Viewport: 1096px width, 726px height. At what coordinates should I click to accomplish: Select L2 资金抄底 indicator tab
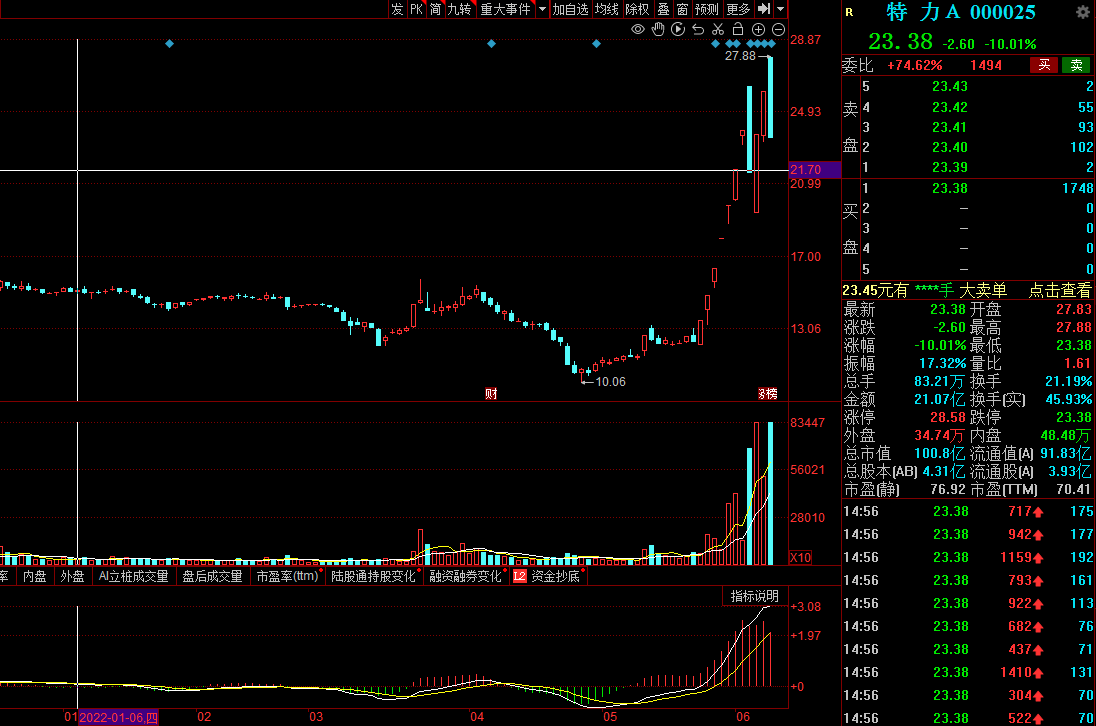(549, 576)
